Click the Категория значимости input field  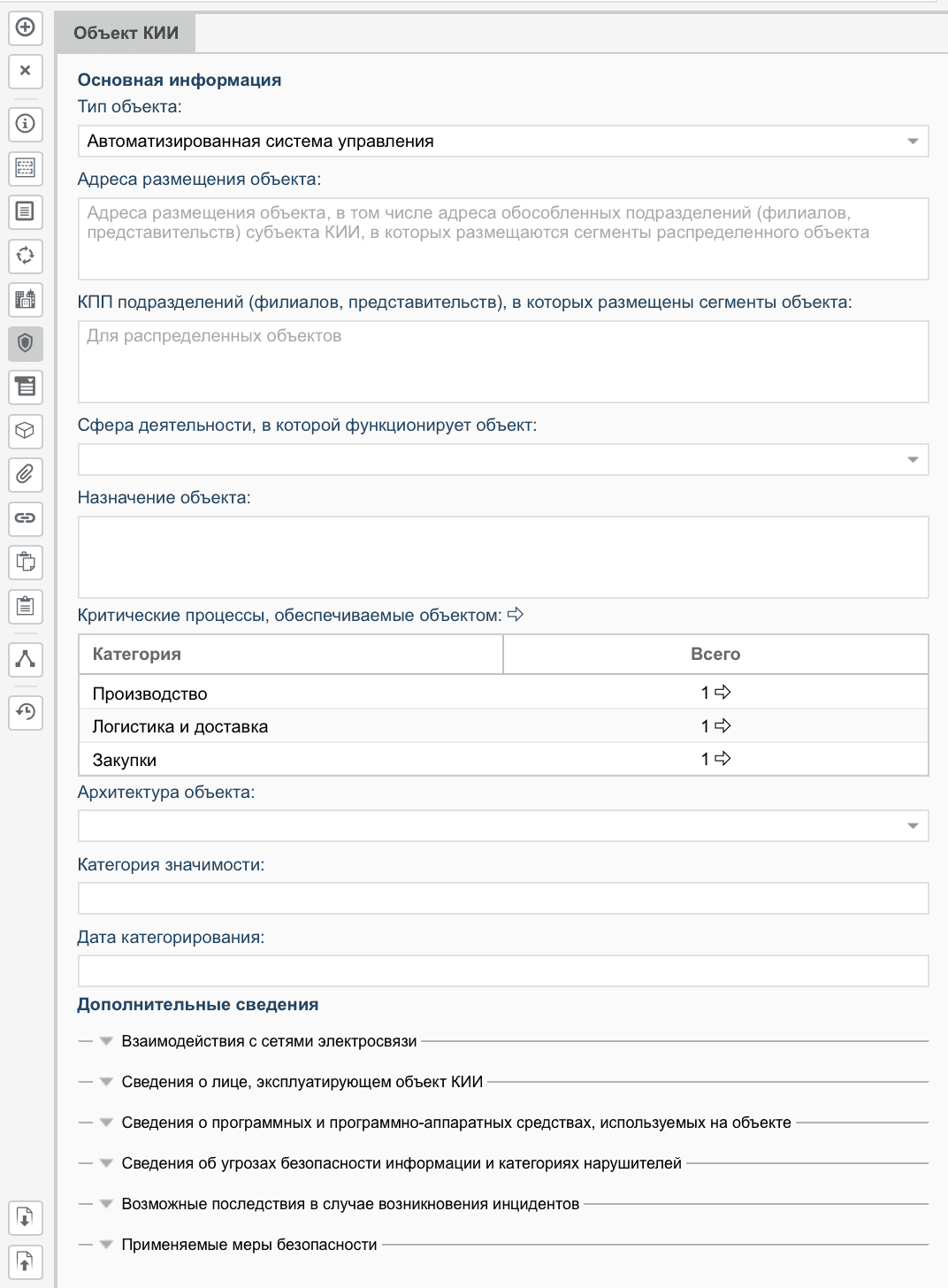[x=503, y=899]
